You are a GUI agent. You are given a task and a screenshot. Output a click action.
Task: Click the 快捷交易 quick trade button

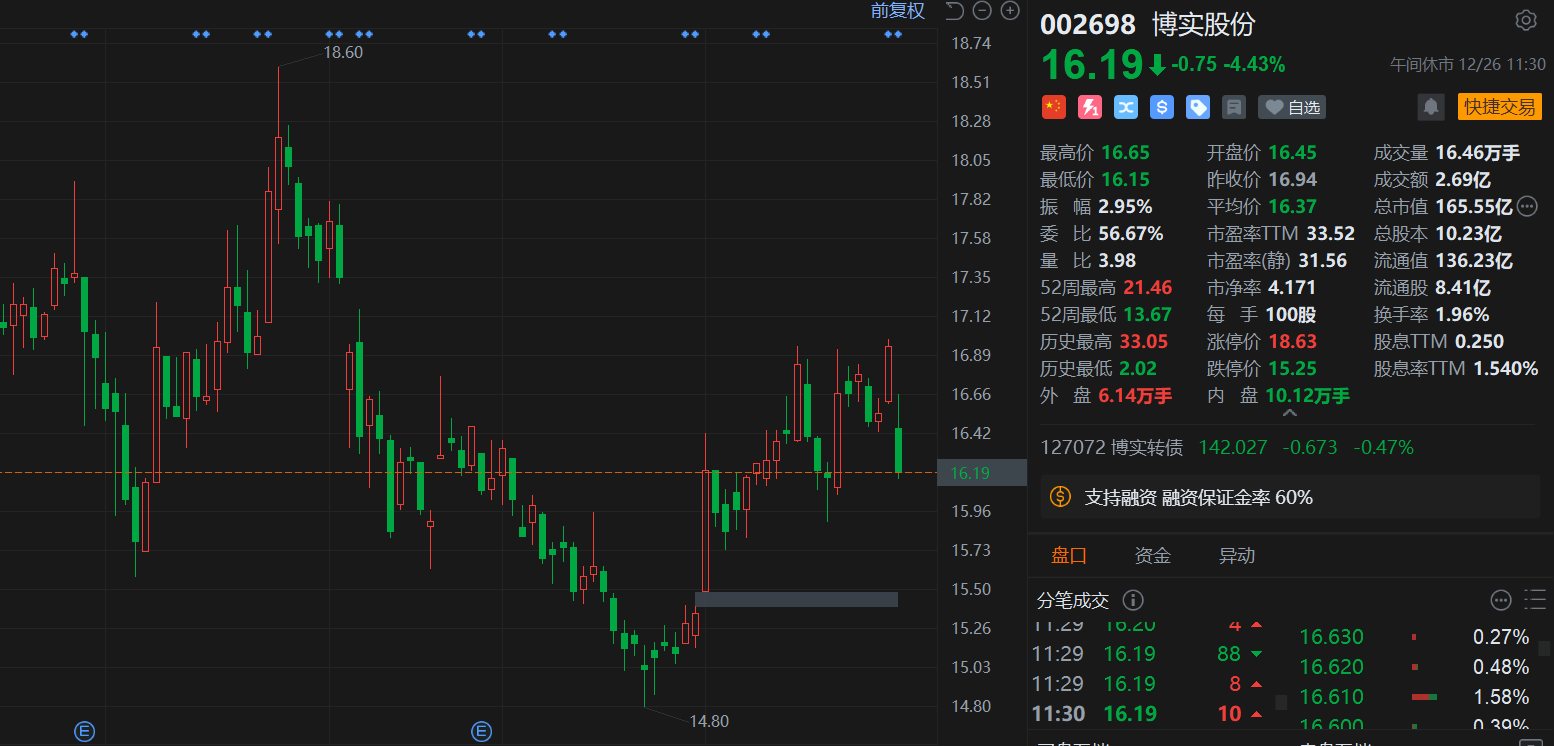[1499, 107]
